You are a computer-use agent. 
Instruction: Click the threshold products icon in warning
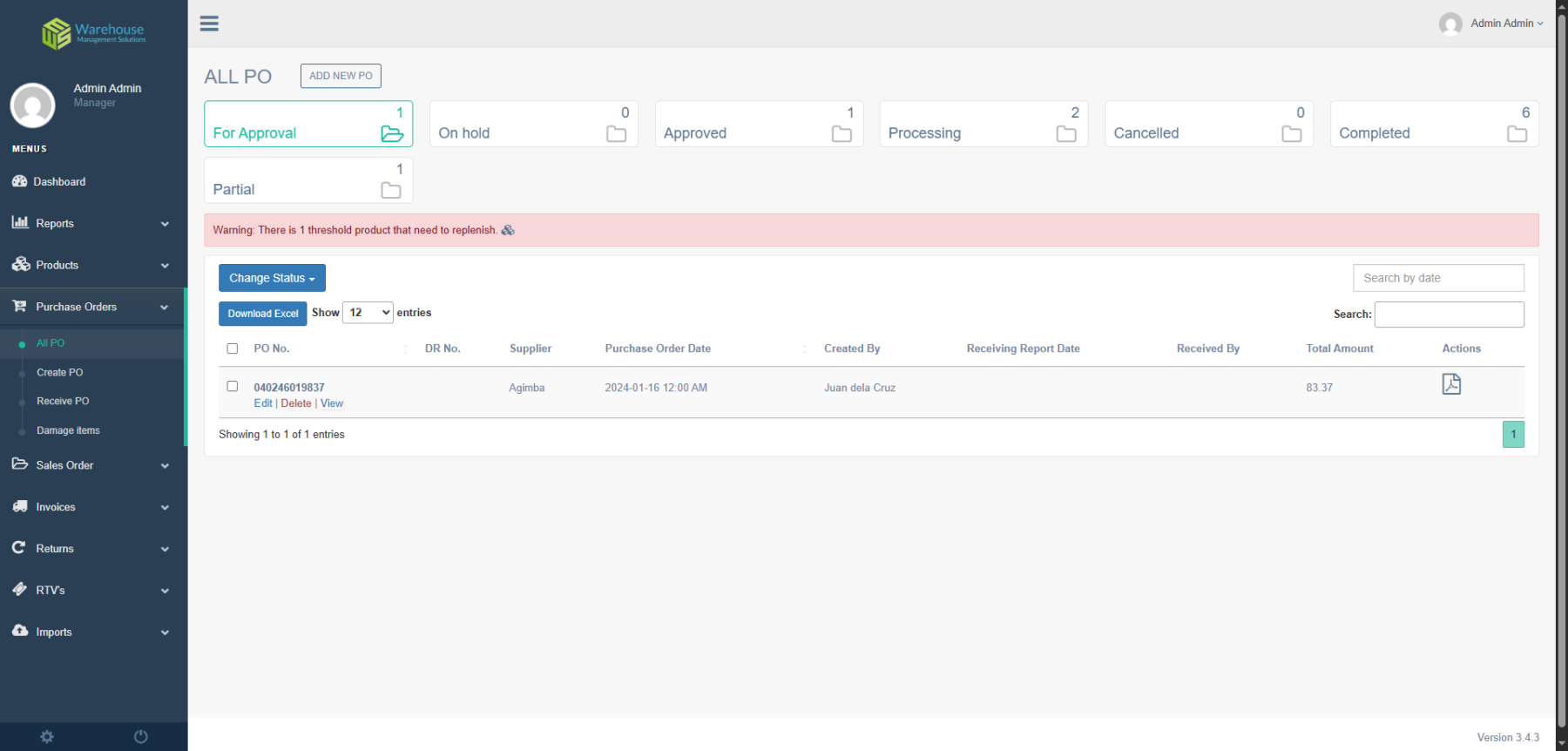click(x=508, y=230)
